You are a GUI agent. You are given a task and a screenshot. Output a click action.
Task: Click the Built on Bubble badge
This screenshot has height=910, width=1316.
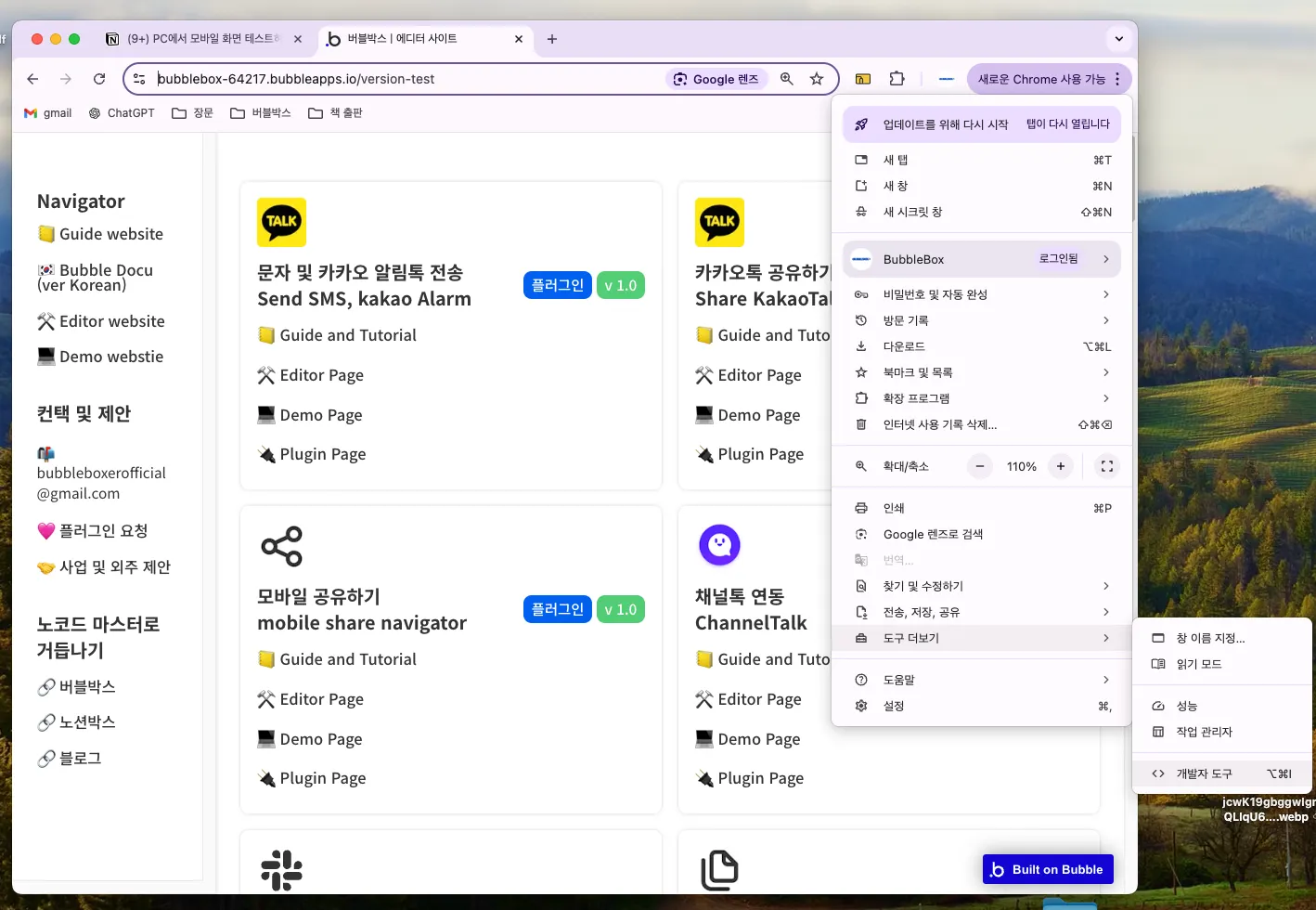coord(1048,869)
